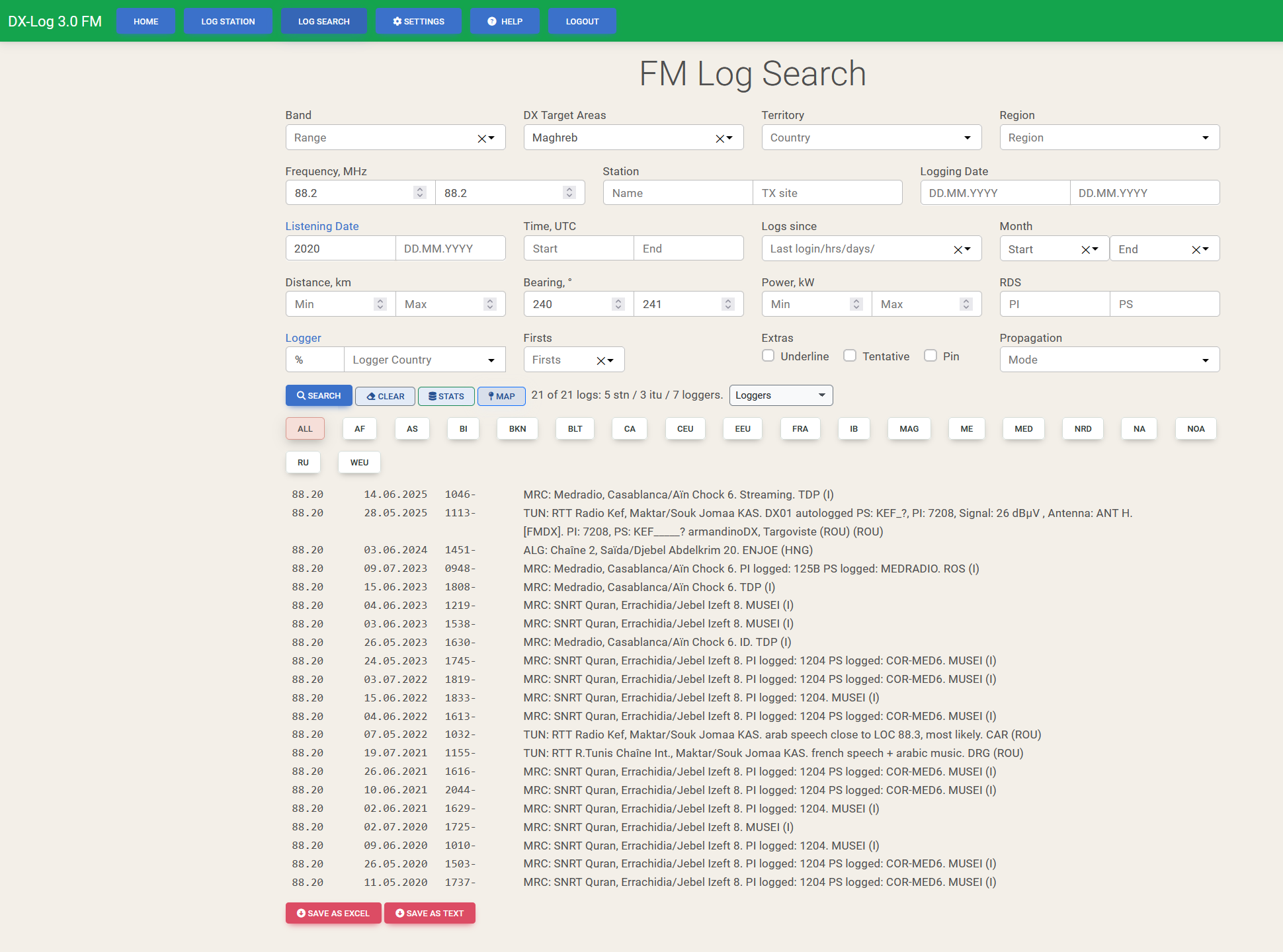
Task: Clear the Firsts selection X icon
Action: click(600, 360)
